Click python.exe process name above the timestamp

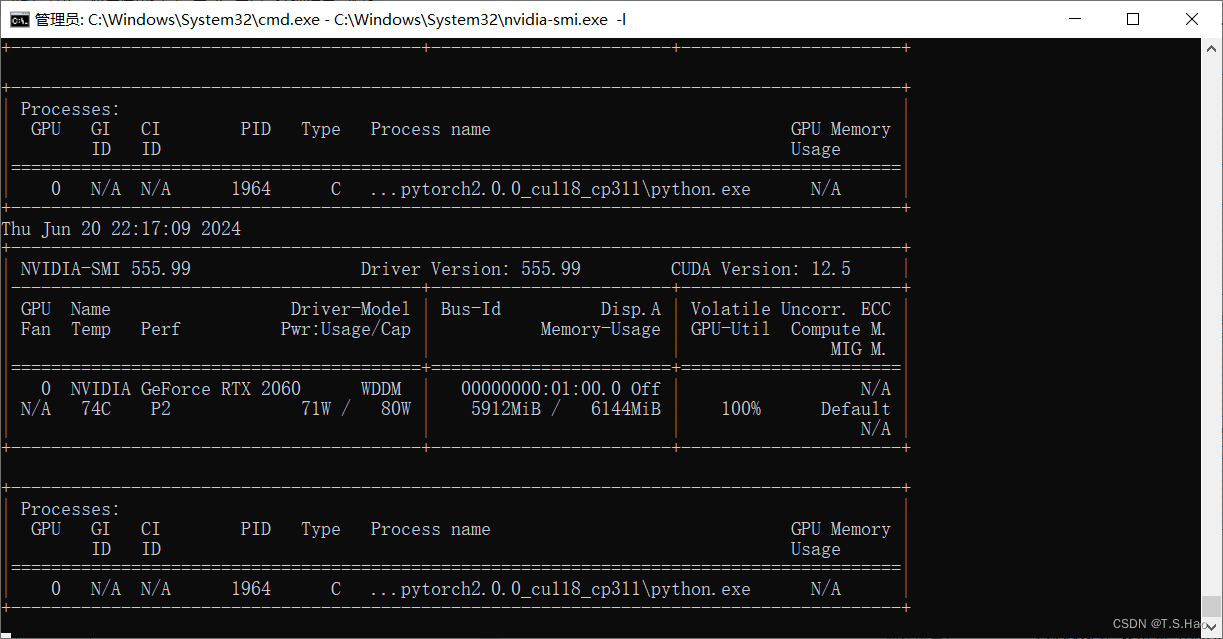561,189
